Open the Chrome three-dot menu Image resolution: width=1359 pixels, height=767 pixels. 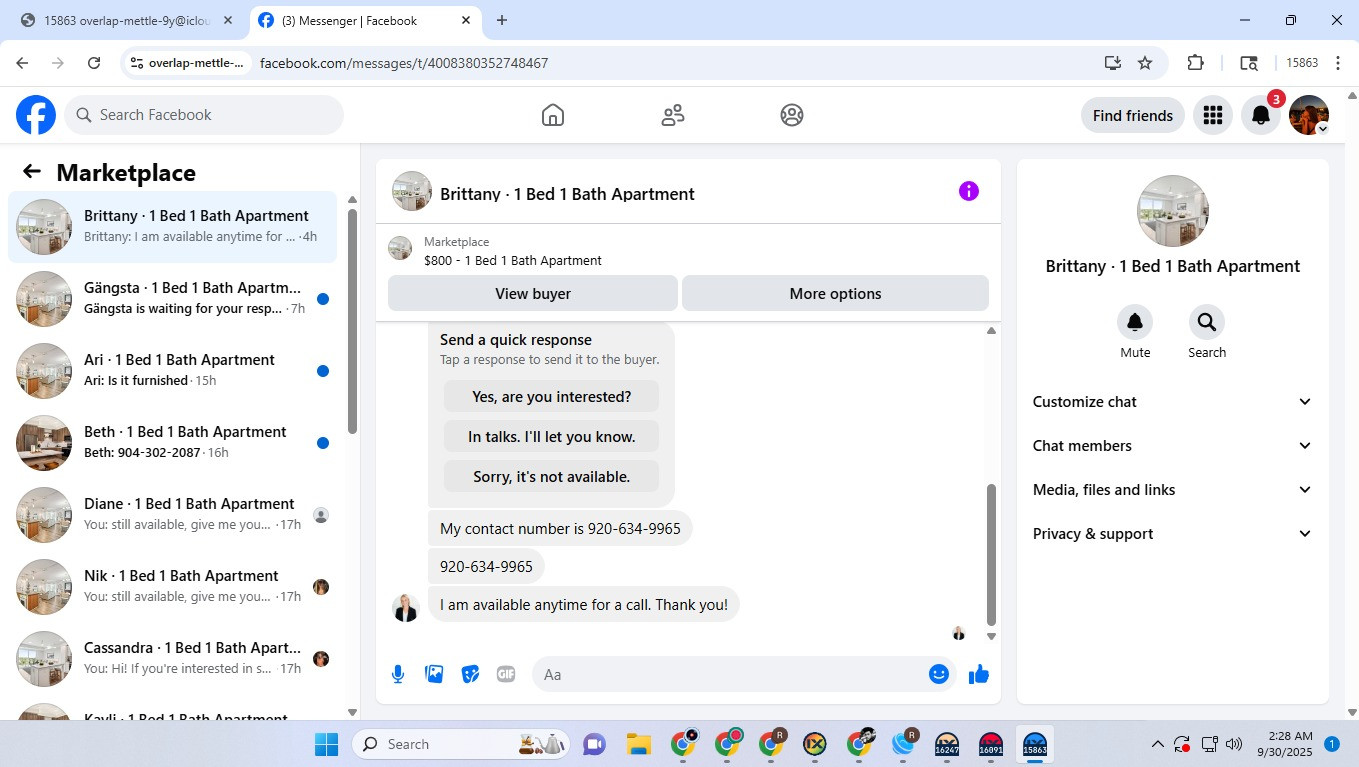[x=1338, y=63]
